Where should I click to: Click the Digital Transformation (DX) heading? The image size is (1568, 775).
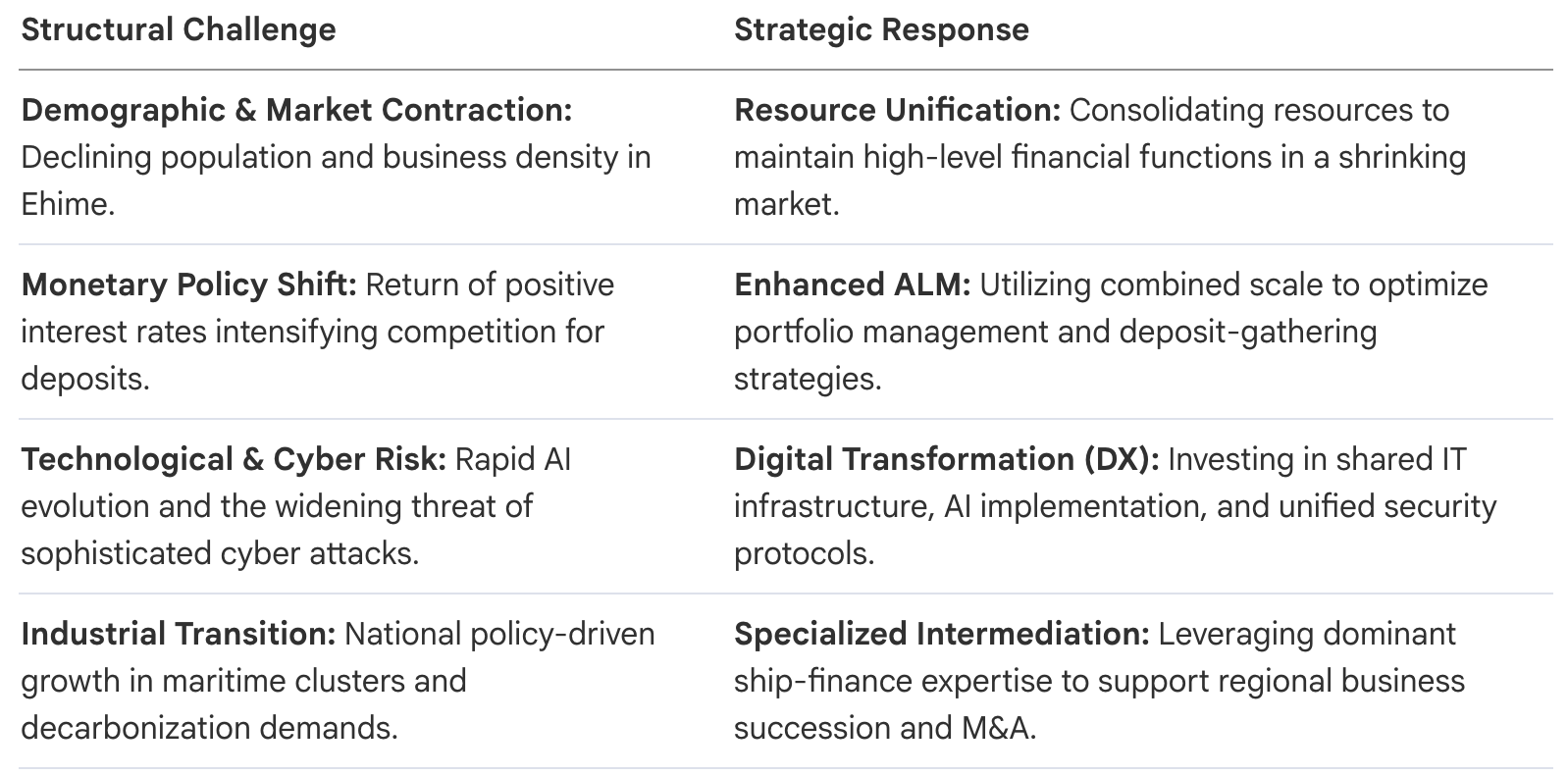coord(947,459)
